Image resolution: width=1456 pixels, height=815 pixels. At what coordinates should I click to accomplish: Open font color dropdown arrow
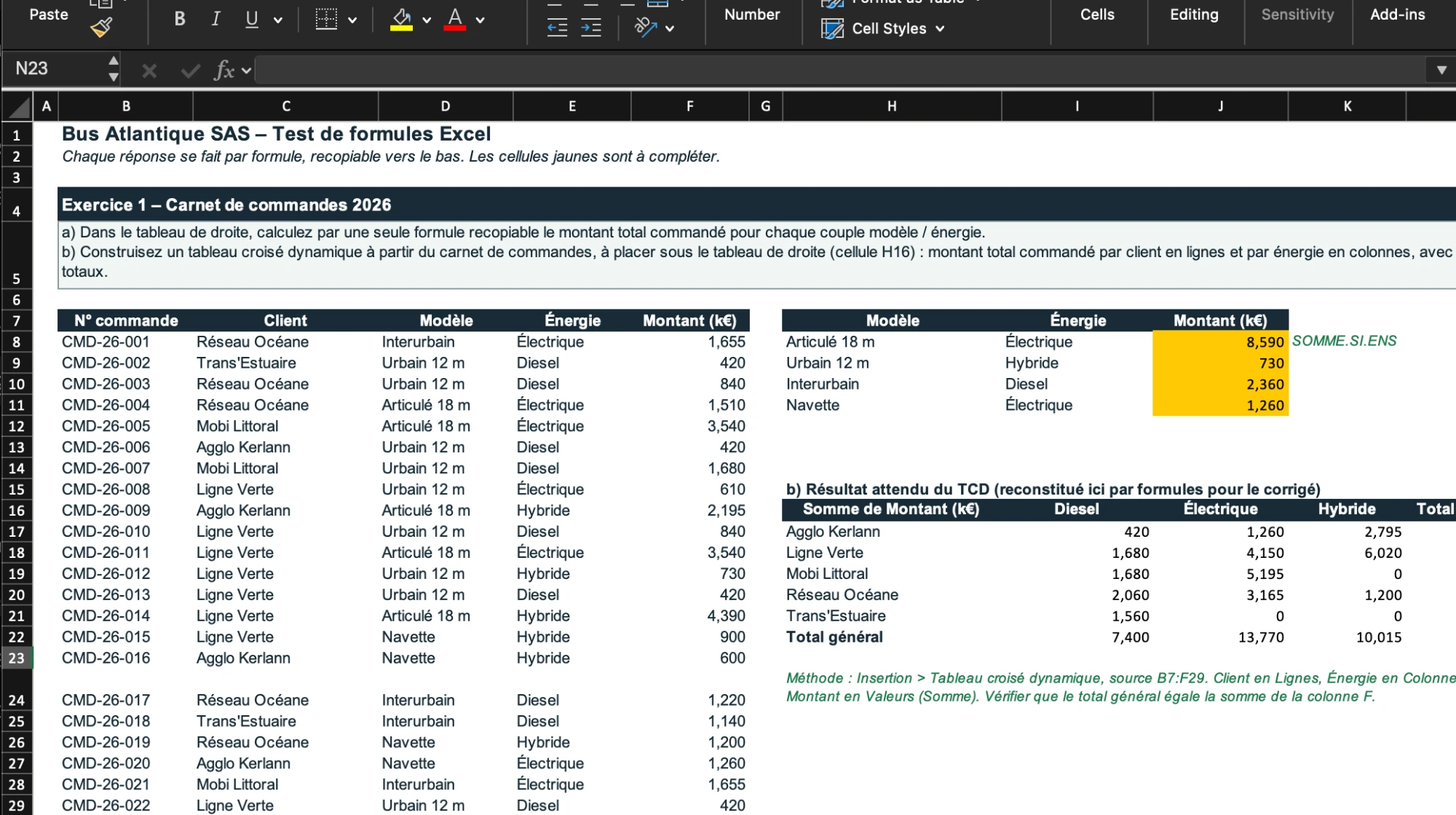click(480, 20)
